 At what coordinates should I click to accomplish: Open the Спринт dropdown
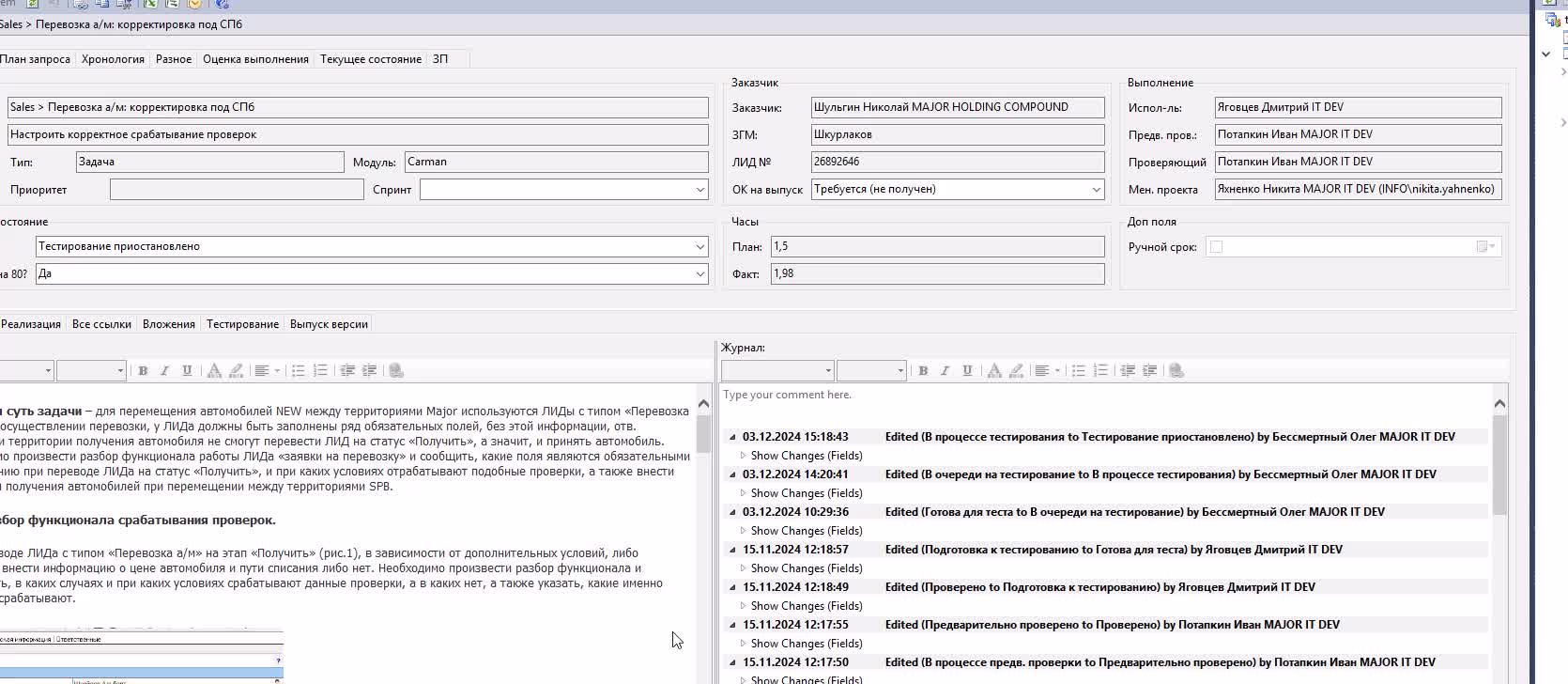pos(699,190)
